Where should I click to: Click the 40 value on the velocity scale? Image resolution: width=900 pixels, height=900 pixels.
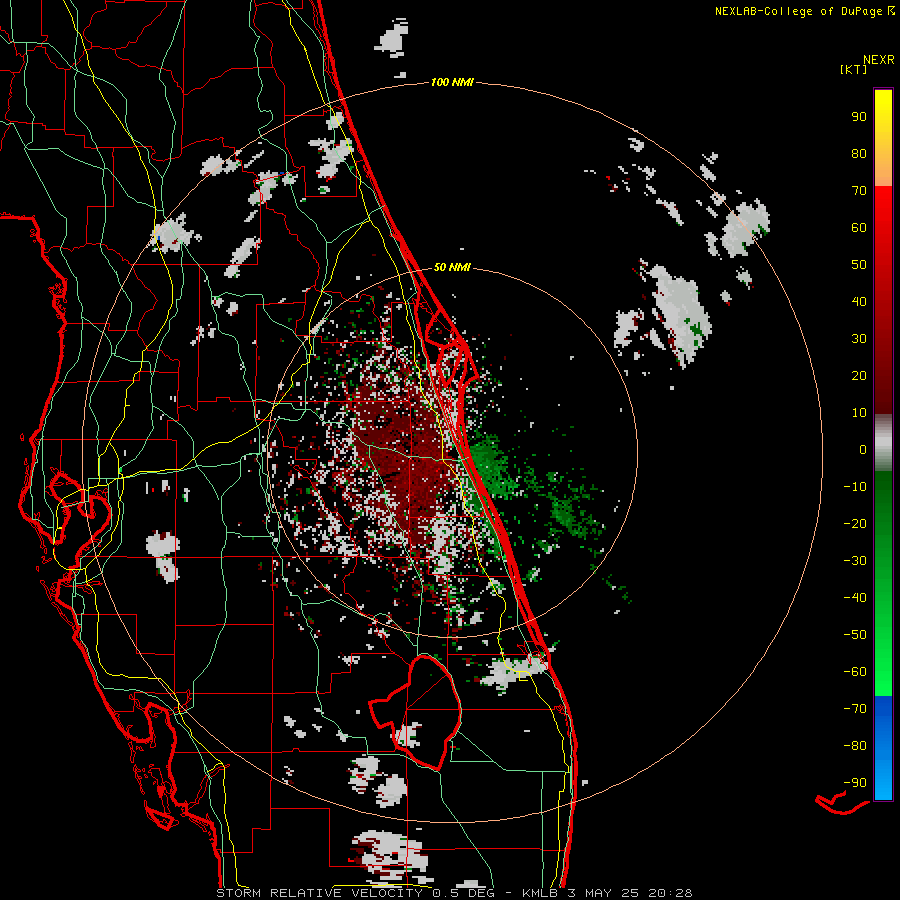pos(859,302)
